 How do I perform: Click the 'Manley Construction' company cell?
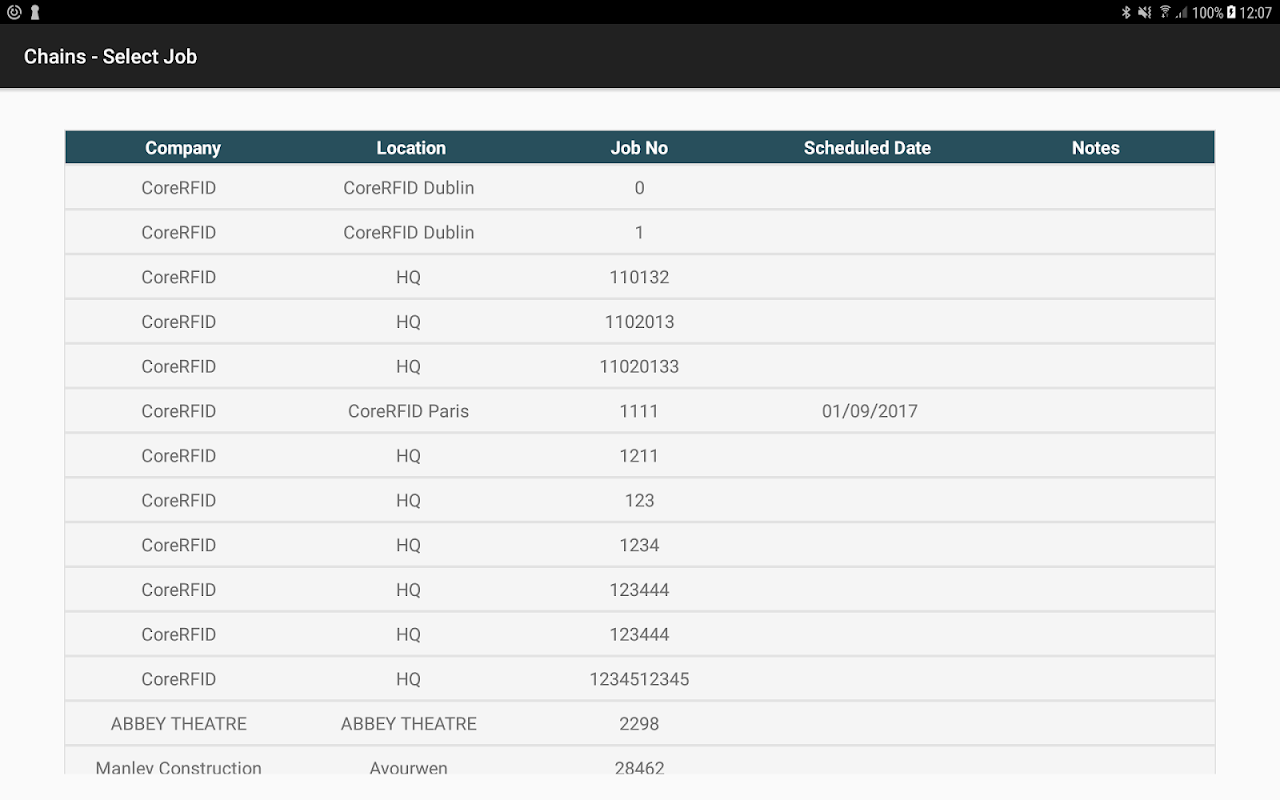[x=179, y=767]
